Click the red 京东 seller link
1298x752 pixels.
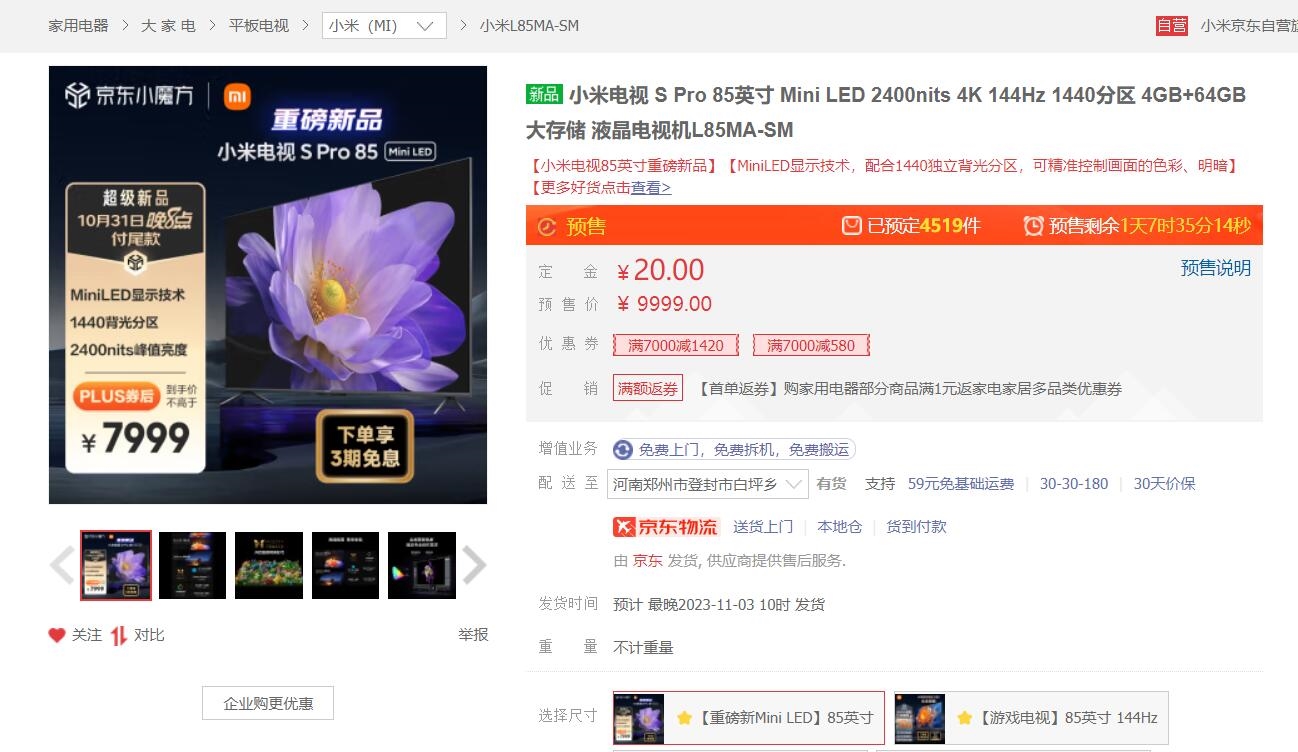point(647,561)
